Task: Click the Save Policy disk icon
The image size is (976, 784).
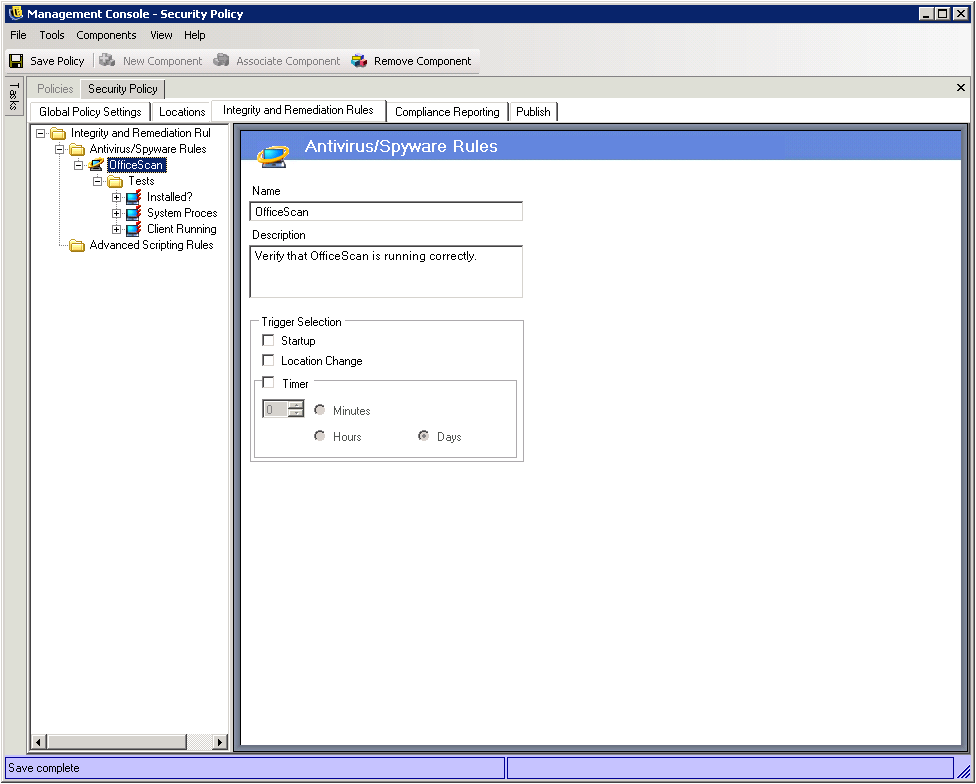Action: point(16,61)
